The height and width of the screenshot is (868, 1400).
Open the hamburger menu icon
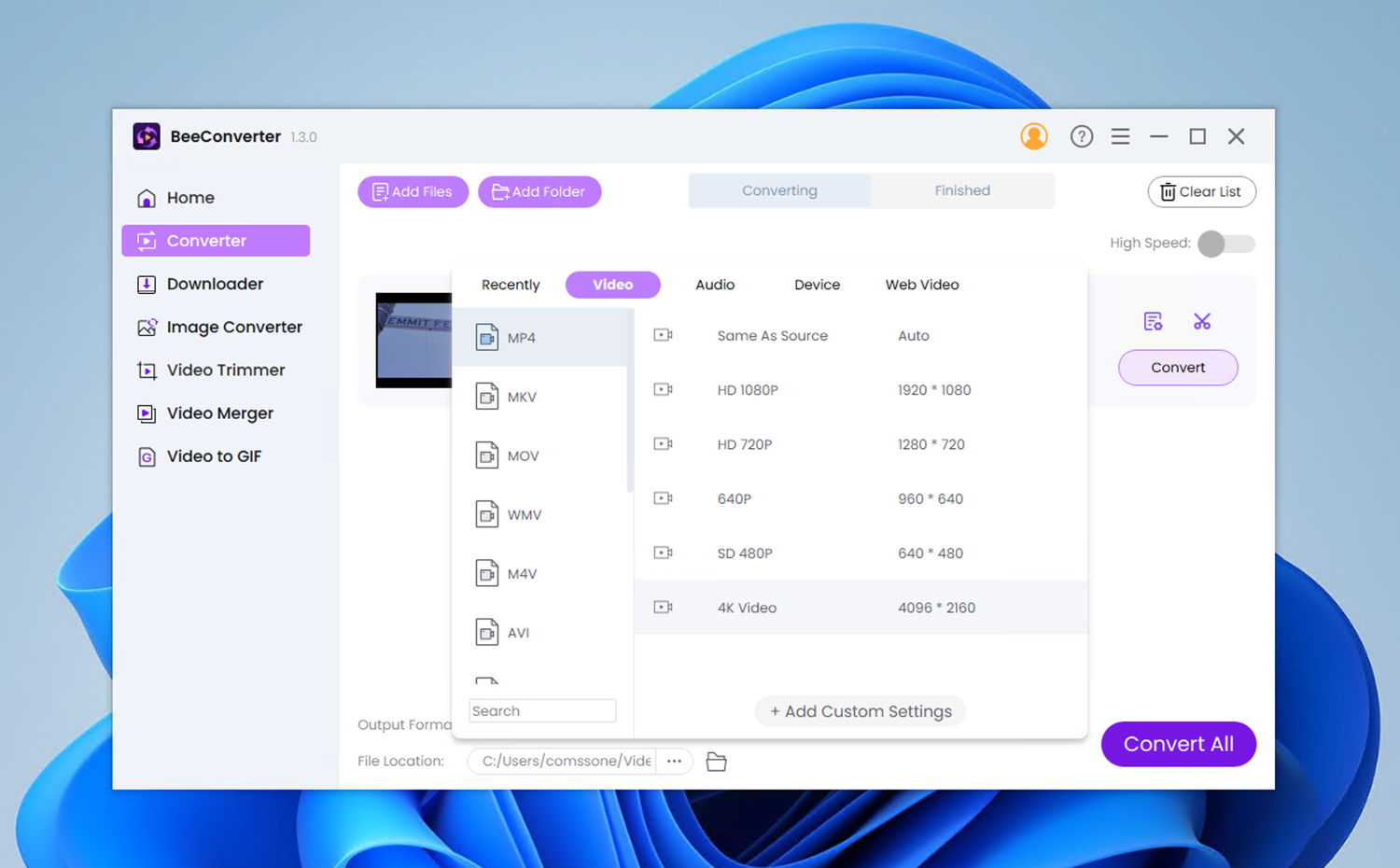pos(1121,136)
